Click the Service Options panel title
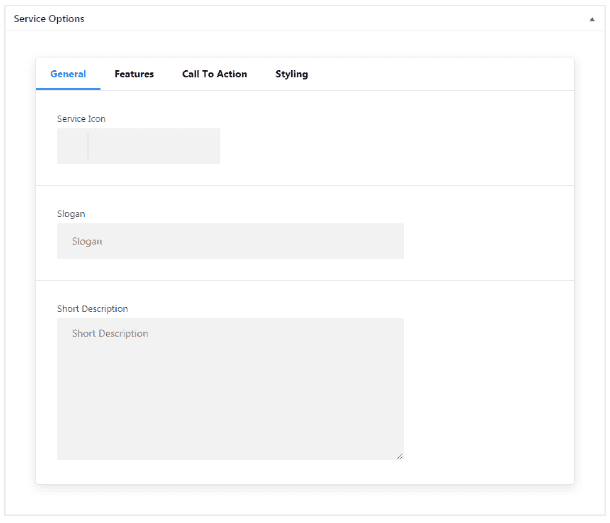Image resolution: width=610 pixels, height=523 pixels. point(49,19)
